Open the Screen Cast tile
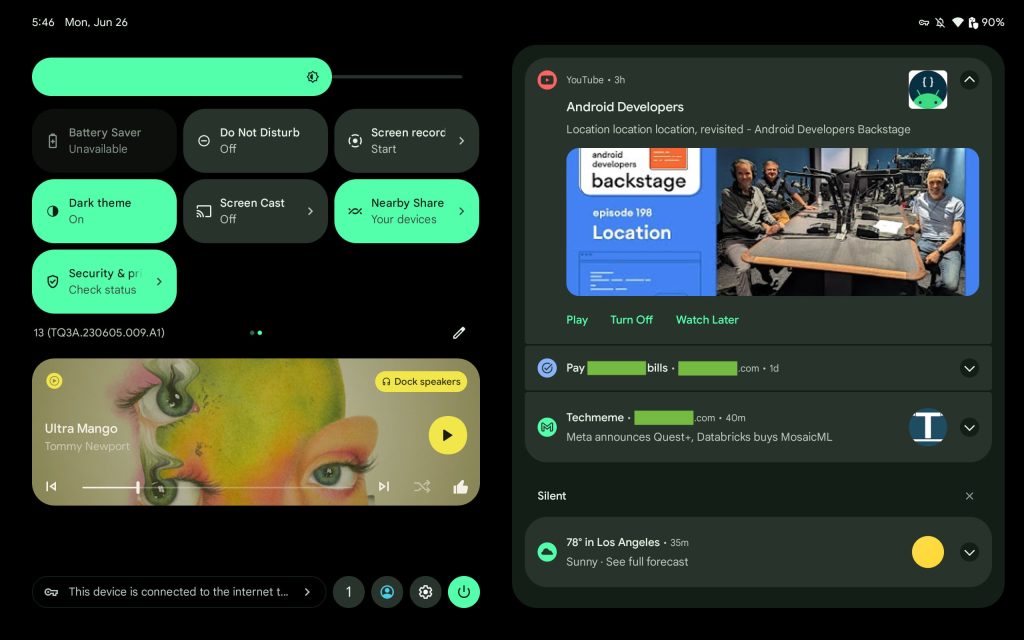Viewport: 1024px width, 640px height. click(255, 211)
